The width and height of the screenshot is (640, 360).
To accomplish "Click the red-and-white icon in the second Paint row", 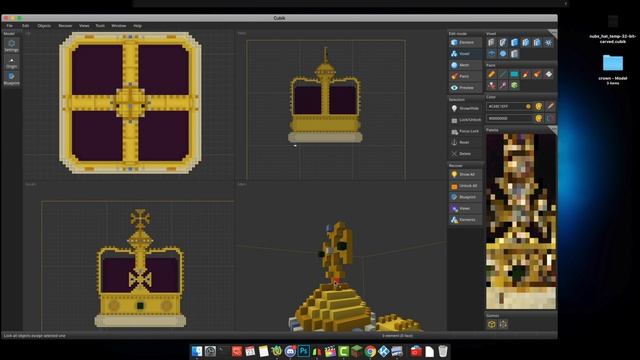I will coord(491,85).
